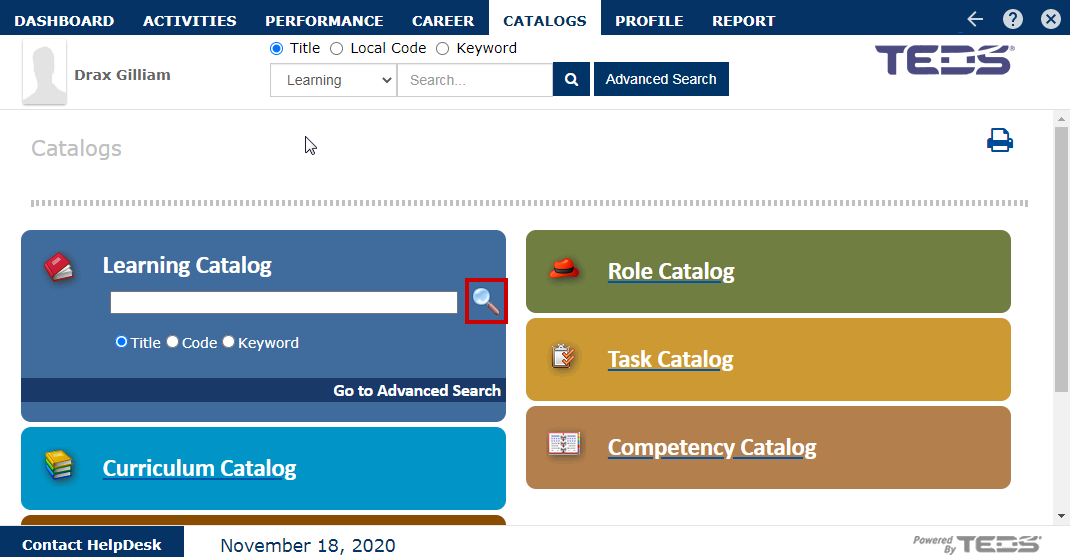This screenshot has width=1070, height=557.
Task: Click the page scrollbar down arrow
Action: tap(1061, 516)
